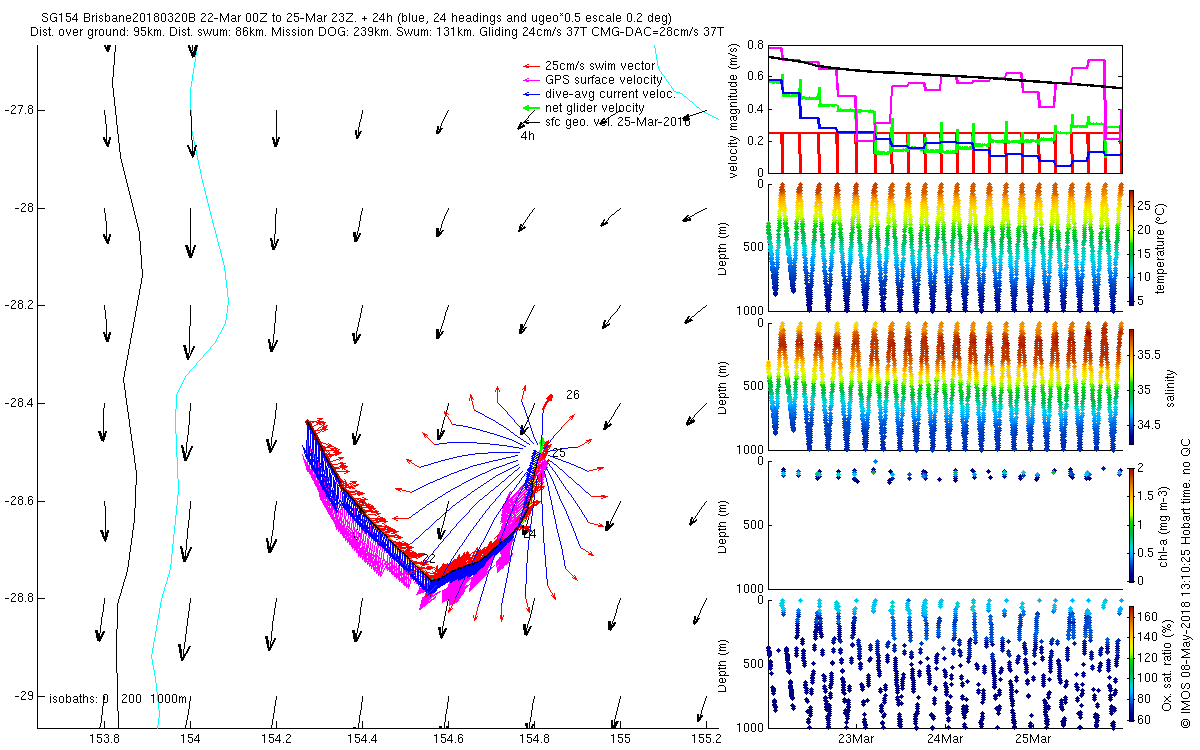The image size is (1200, 750).
Task: Click the 'Ox. sat. ratio (%)' colorbar label
Action: (x=1168, y=663)
